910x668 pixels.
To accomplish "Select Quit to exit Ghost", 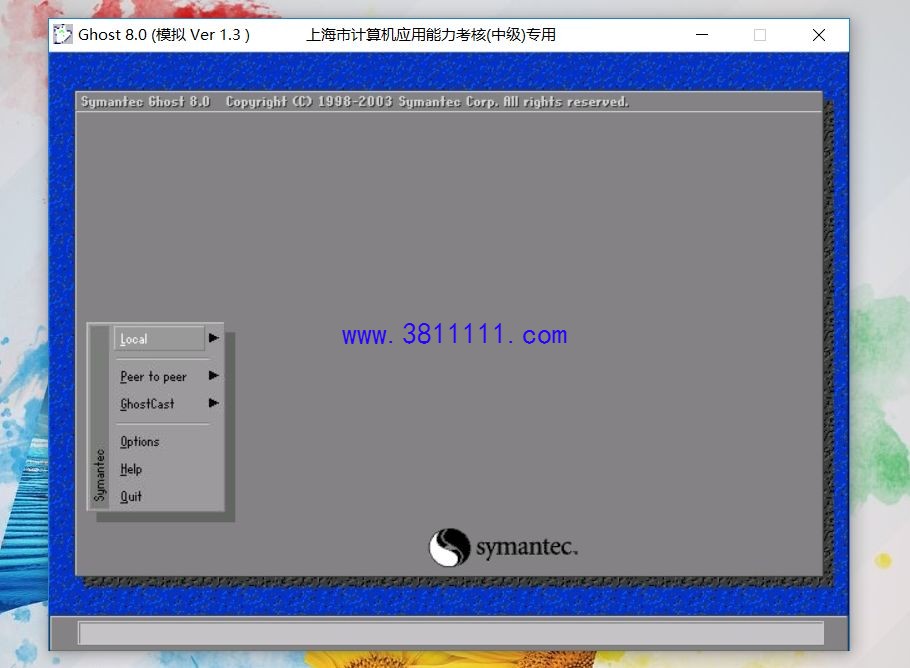I will click(131, 496).
